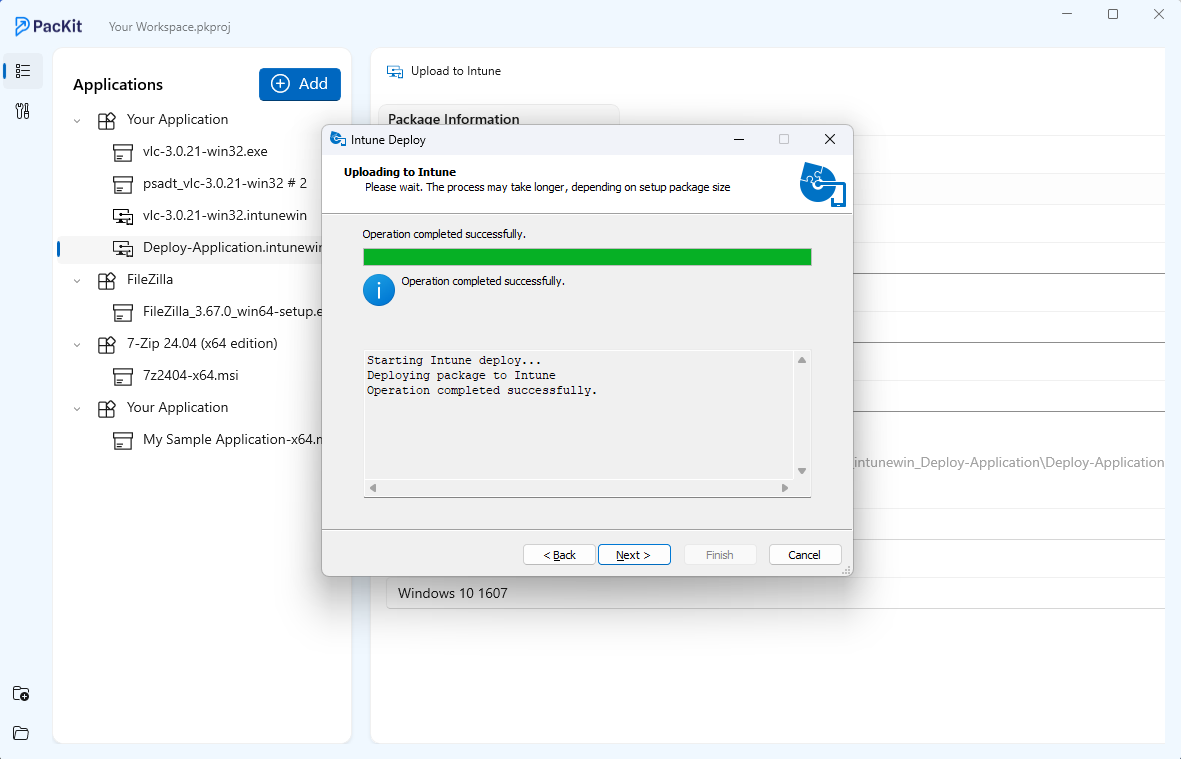Viewport: 1181px width, 759px height.
Task: Select vlc-3.0.21-win32.intunewin in tree
Action: pyautogui.click(x=224, y=215)
